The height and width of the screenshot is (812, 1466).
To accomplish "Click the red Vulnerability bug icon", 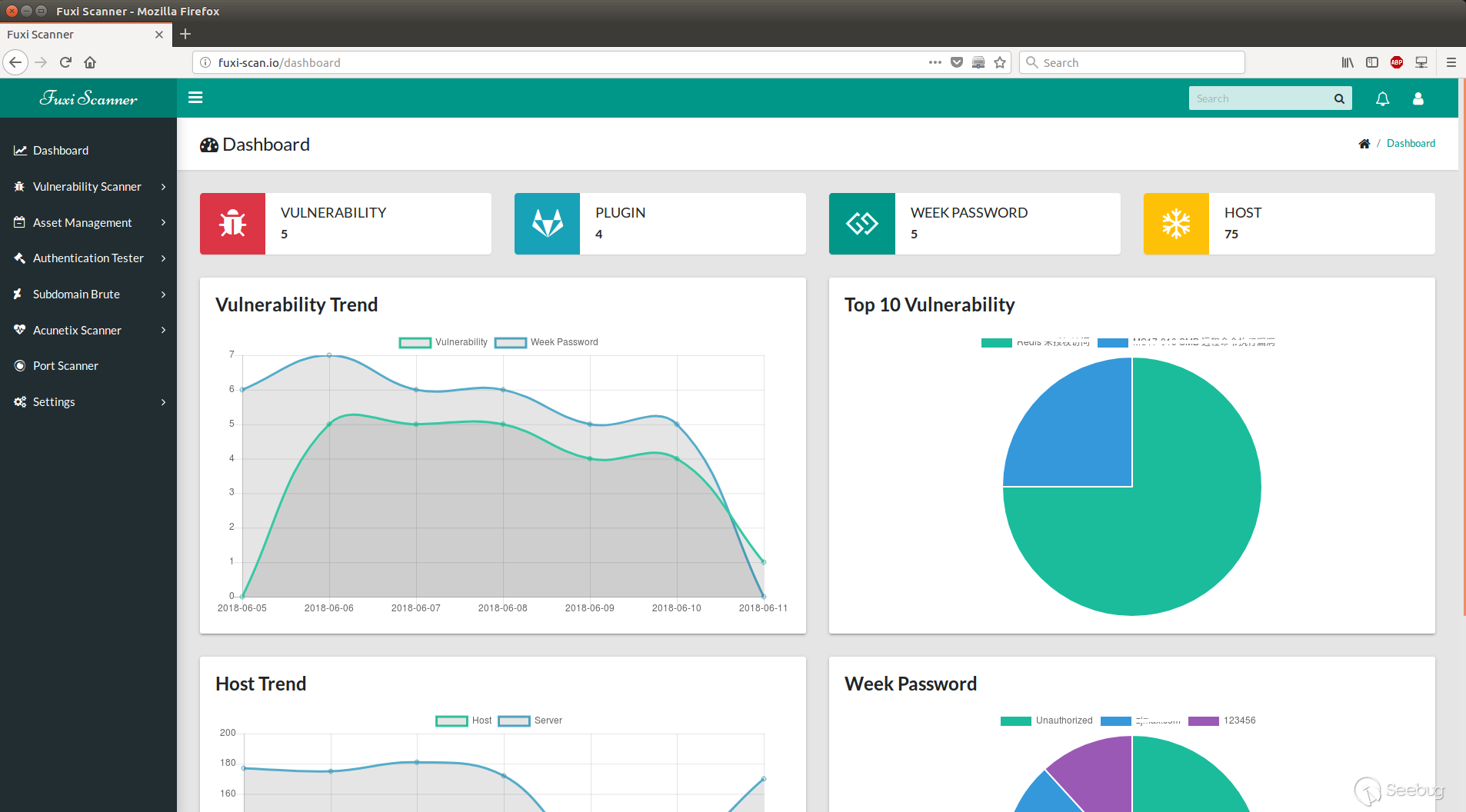I will tap(232, 224).
